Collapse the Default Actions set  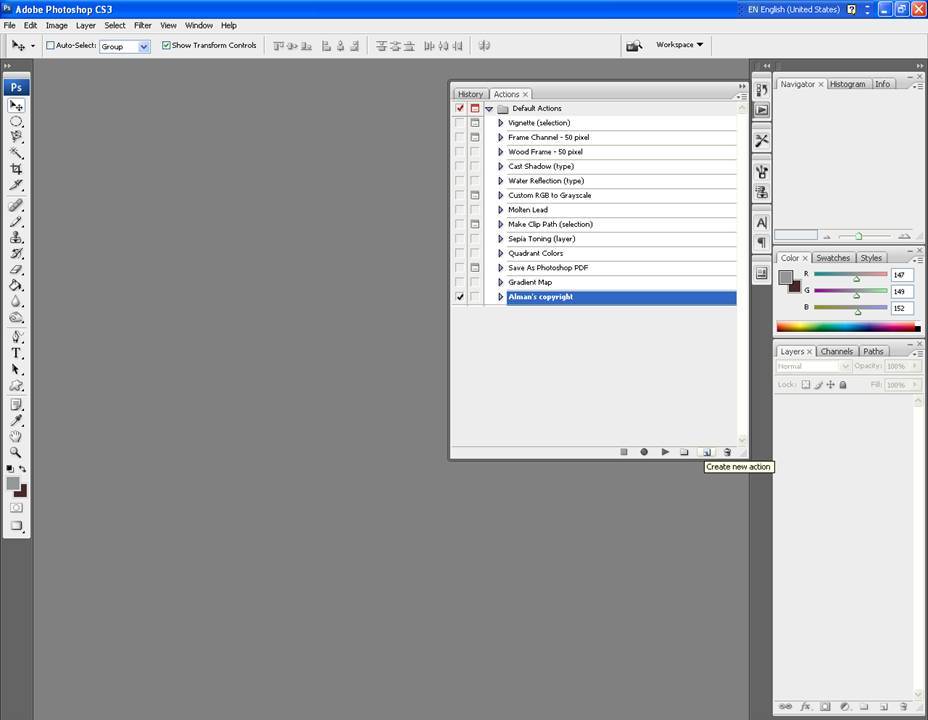tap(489, 109)
